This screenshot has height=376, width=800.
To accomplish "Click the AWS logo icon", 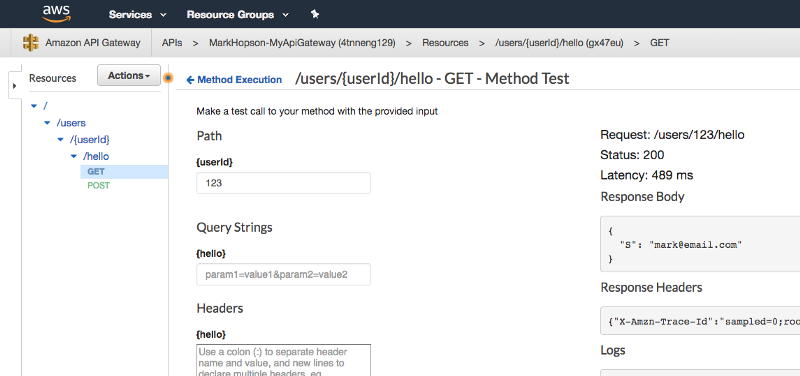I will (55, 14).
